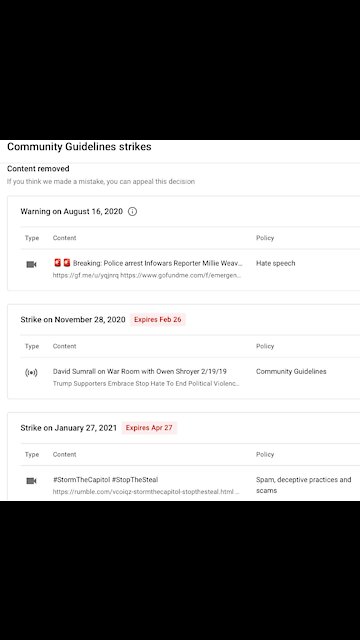
Task: Click the Expires Apr 27 badge
Action: click(x=149, y=428)
